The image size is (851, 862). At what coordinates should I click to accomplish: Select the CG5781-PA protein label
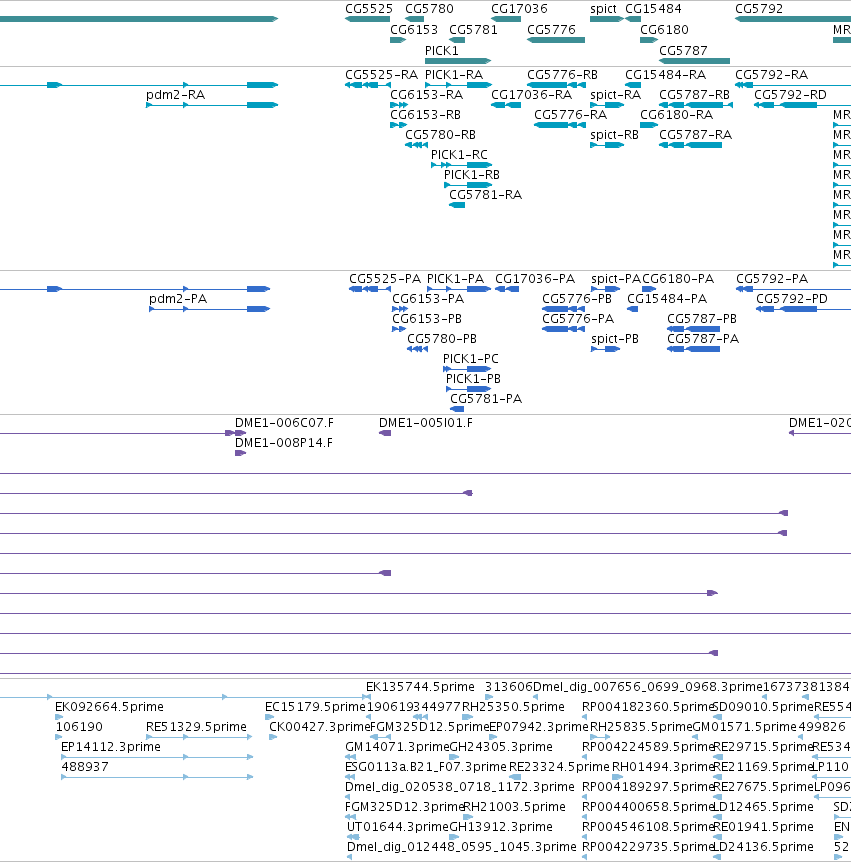(486, 399)
